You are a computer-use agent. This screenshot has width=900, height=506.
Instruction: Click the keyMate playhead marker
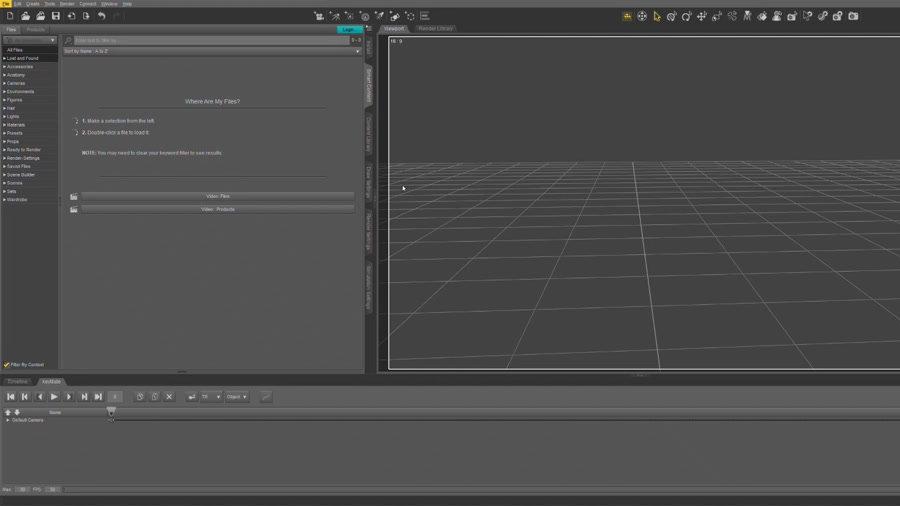click(111, 411)
